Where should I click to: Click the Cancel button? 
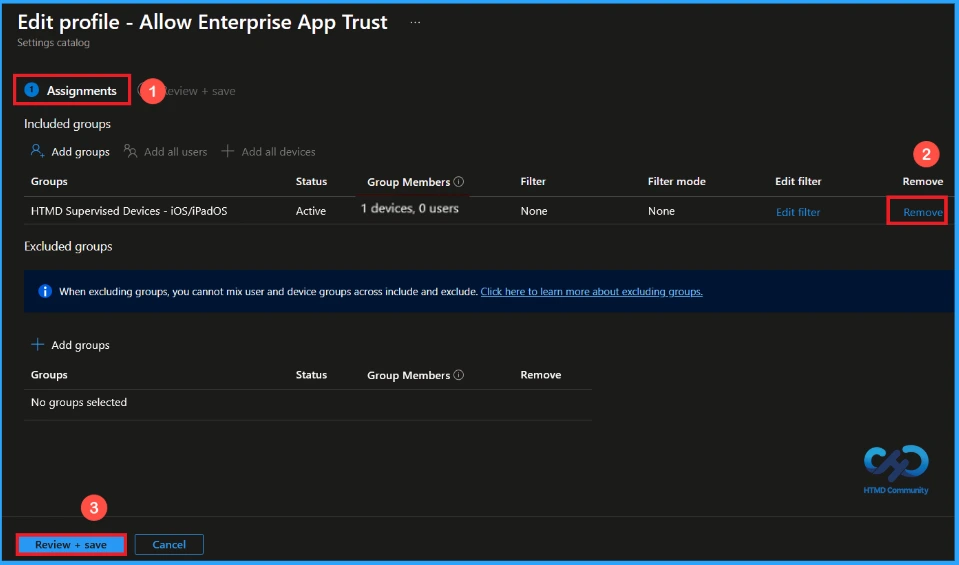click(169, 544)
